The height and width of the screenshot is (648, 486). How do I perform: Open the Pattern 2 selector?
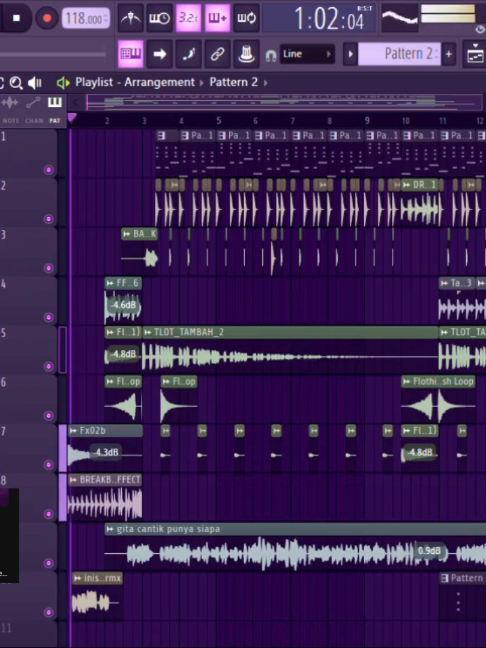point(399,54)
